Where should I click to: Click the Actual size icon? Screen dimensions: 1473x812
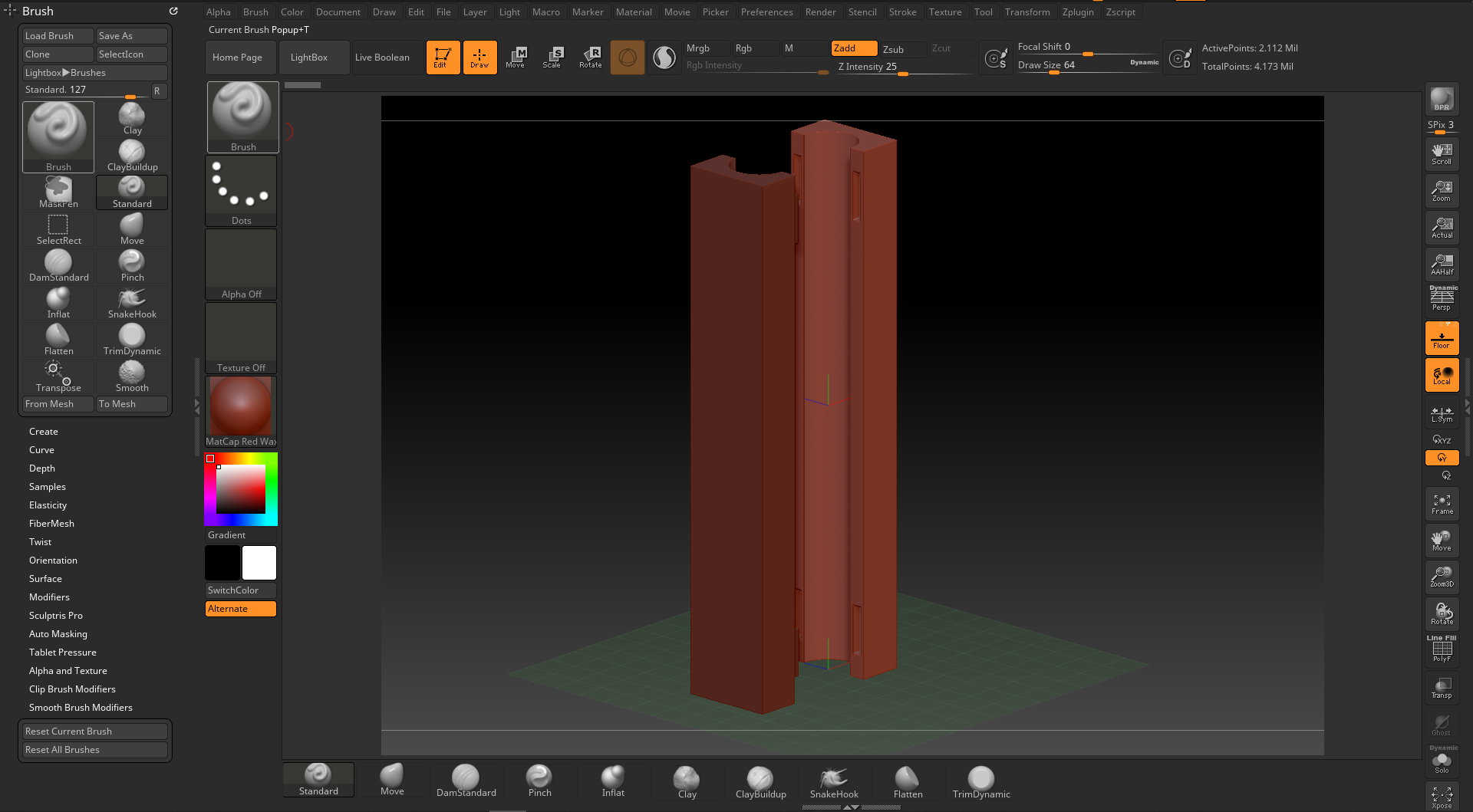pos(1442,228)
